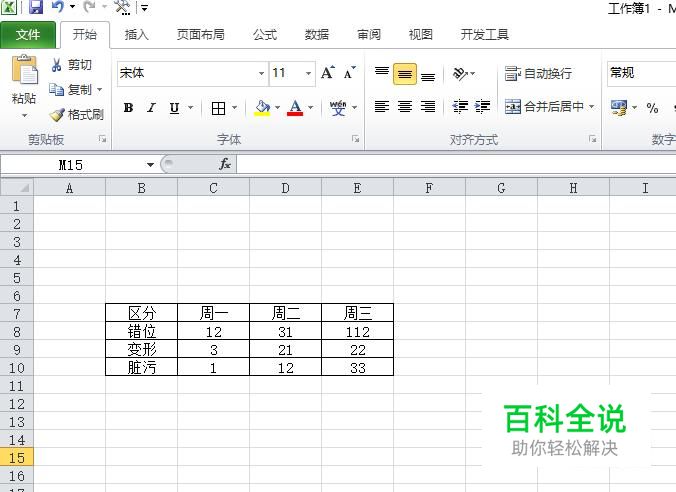
Task: Open the 文件 File tab
Action: [28, 34]
